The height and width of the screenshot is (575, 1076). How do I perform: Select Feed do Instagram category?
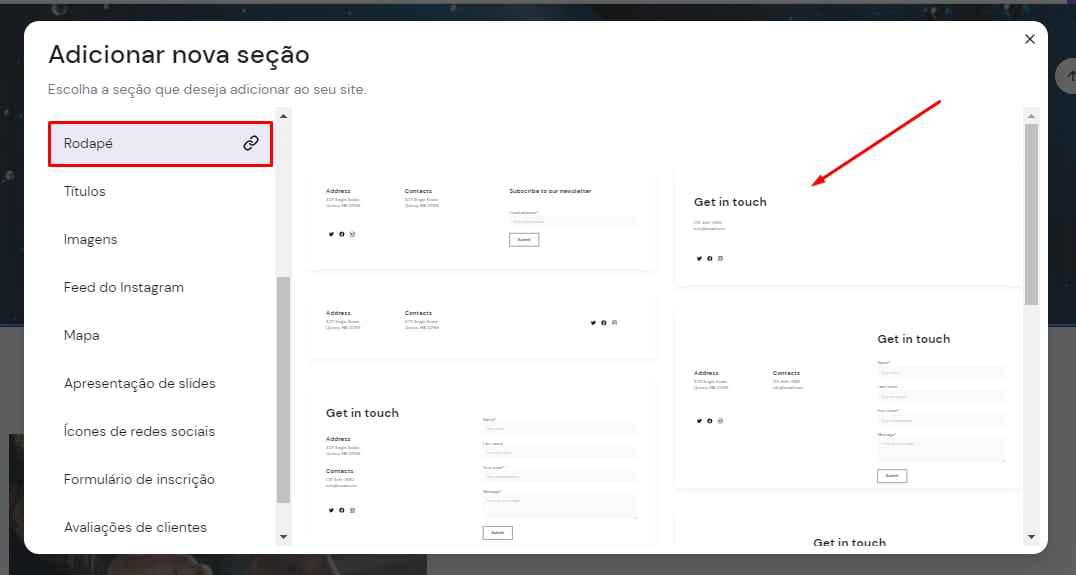(x=123, y=287)
